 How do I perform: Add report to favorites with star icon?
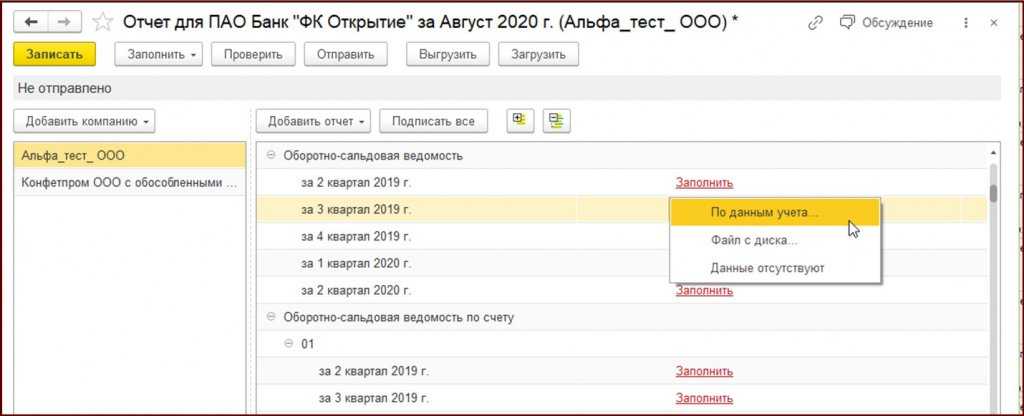[x=103, y=23]
